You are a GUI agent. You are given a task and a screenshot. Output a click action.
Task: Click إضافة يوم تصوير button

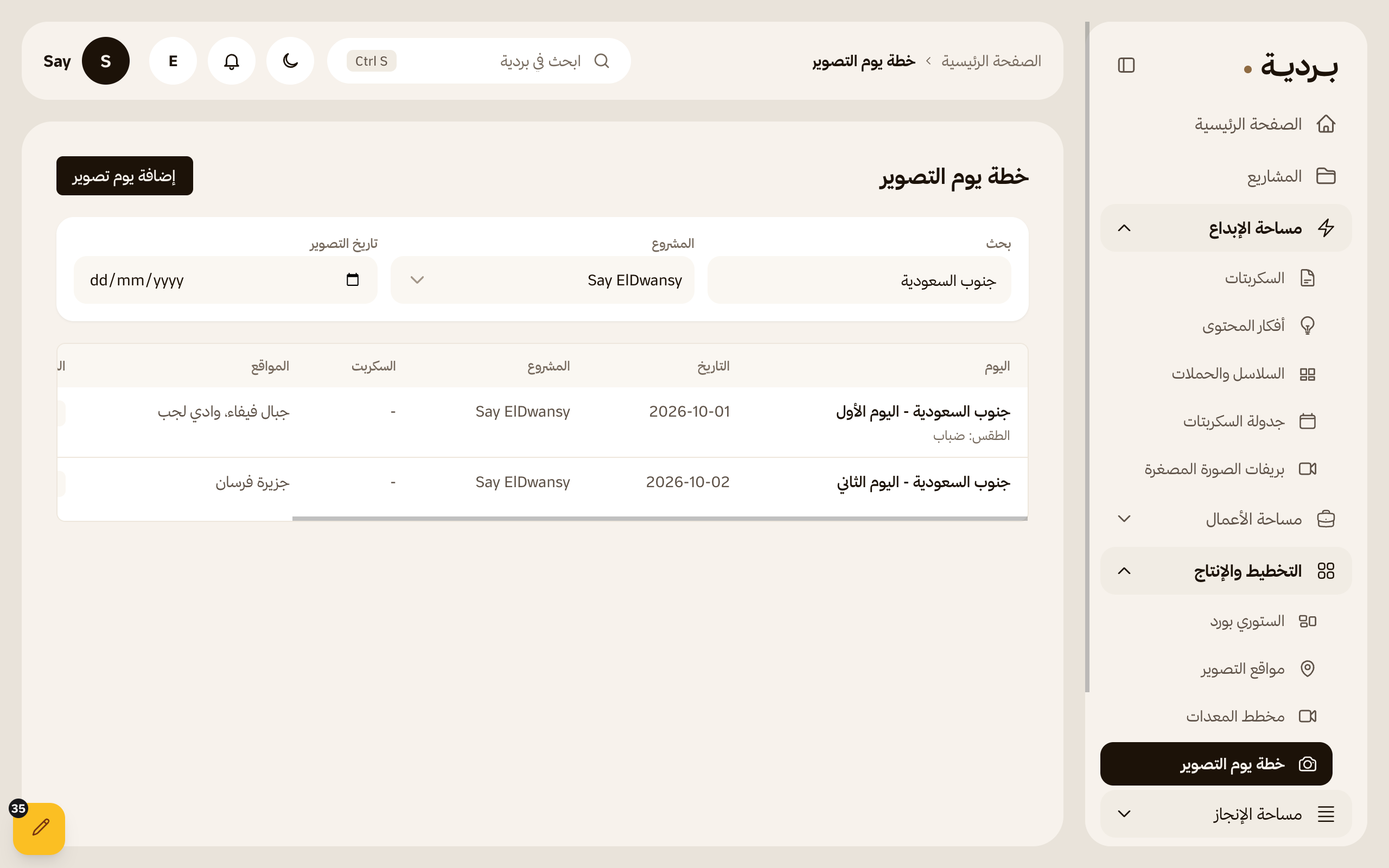tap(125, 176)
